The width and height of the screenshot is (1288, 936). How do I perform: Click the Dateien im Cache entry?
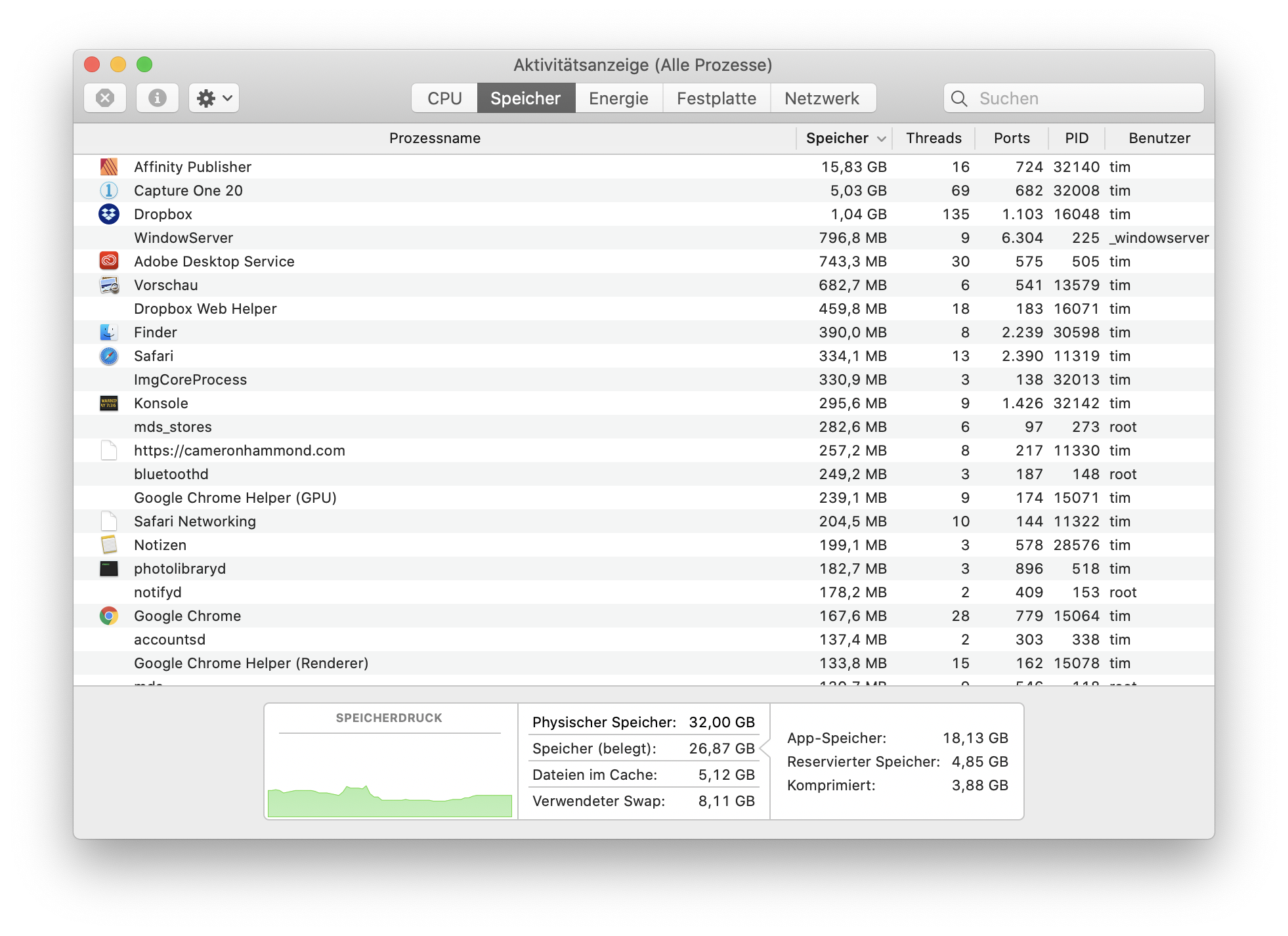click(x=643, y=775)
